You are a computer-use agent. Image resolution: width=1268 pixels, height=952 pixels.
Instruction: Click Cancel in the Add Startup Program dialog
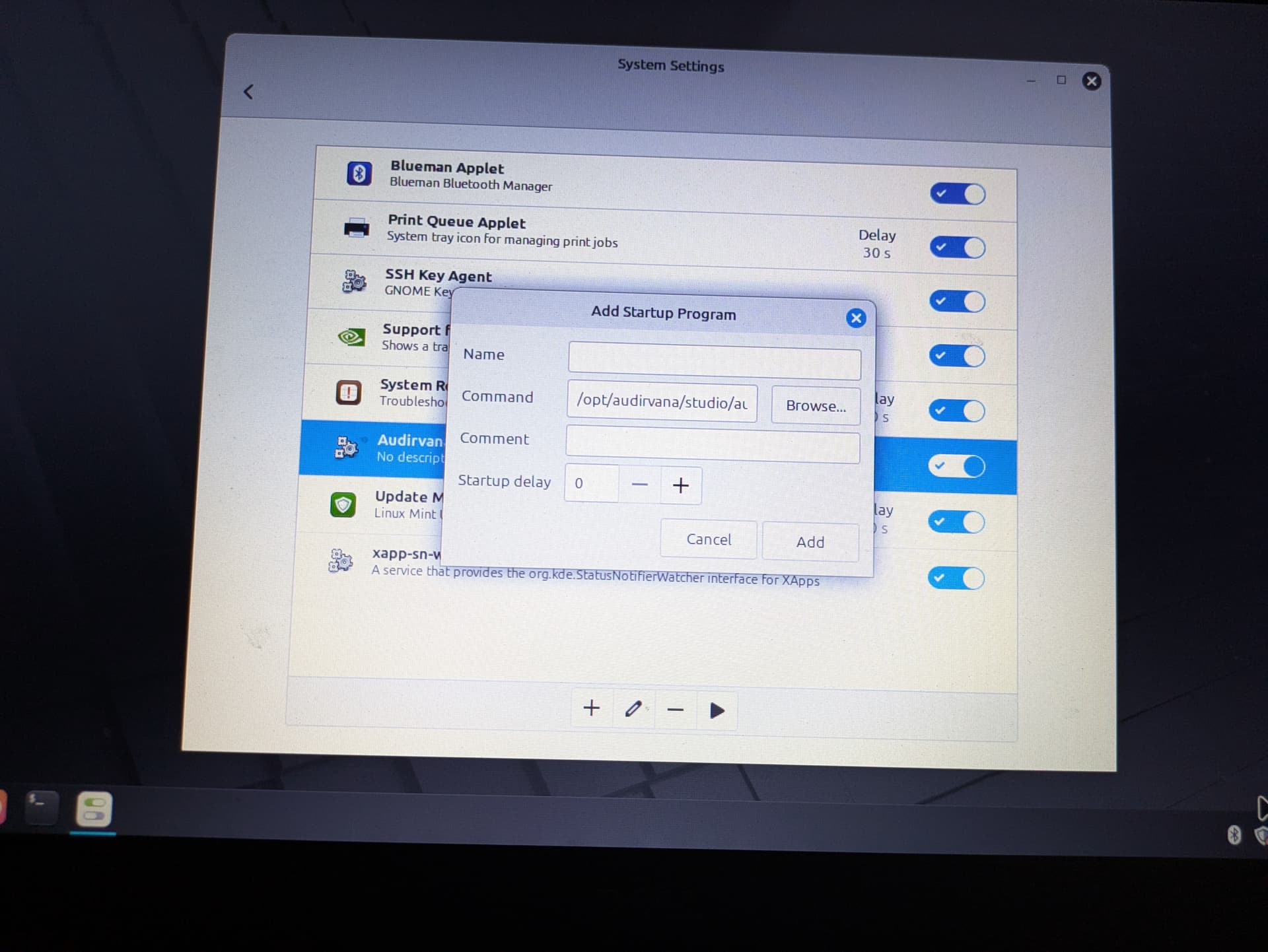tap(709, 539)
